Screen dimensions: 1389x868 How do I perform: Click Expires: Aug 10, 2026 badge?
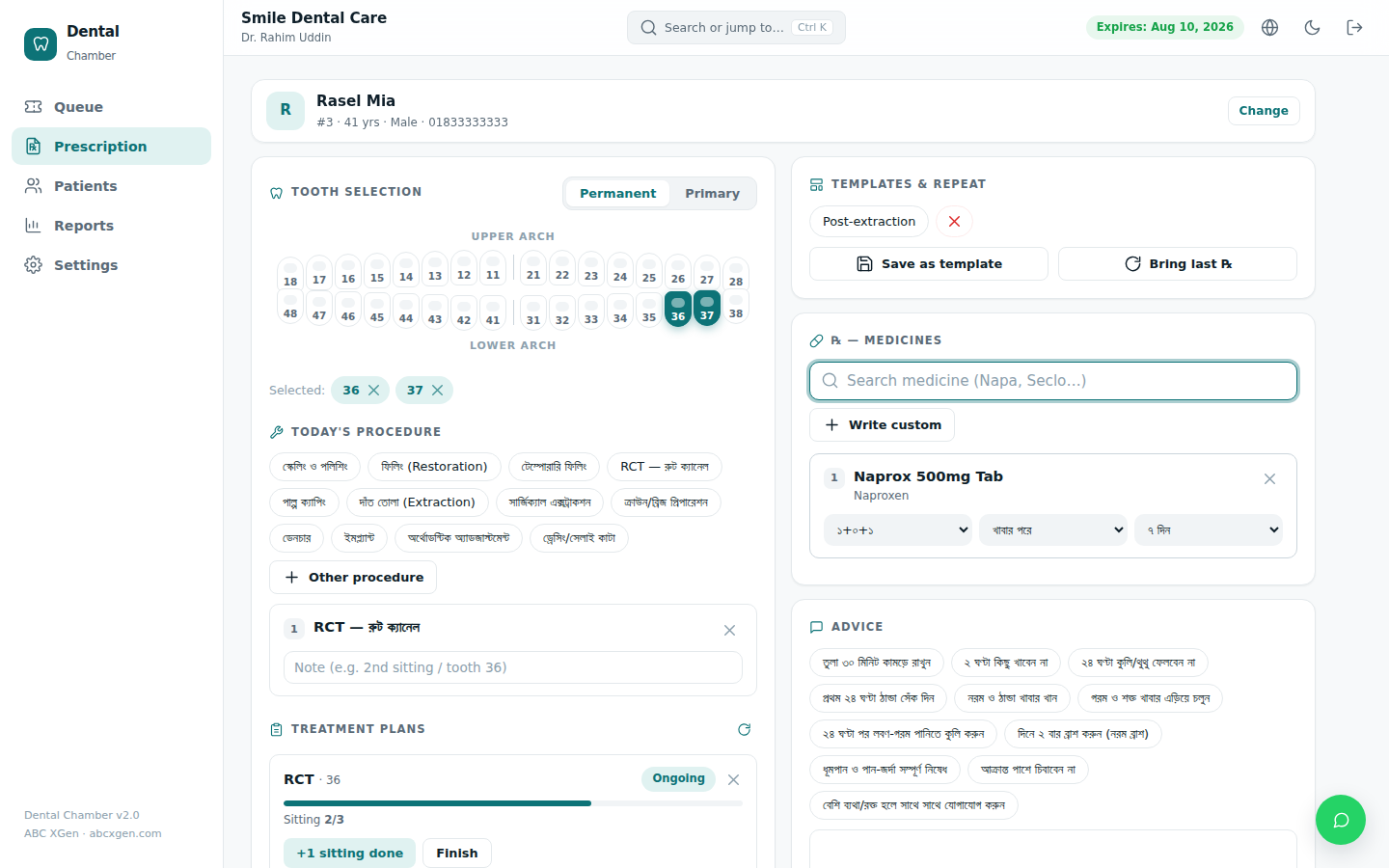pyautogui.click(x=1164, y=27)
